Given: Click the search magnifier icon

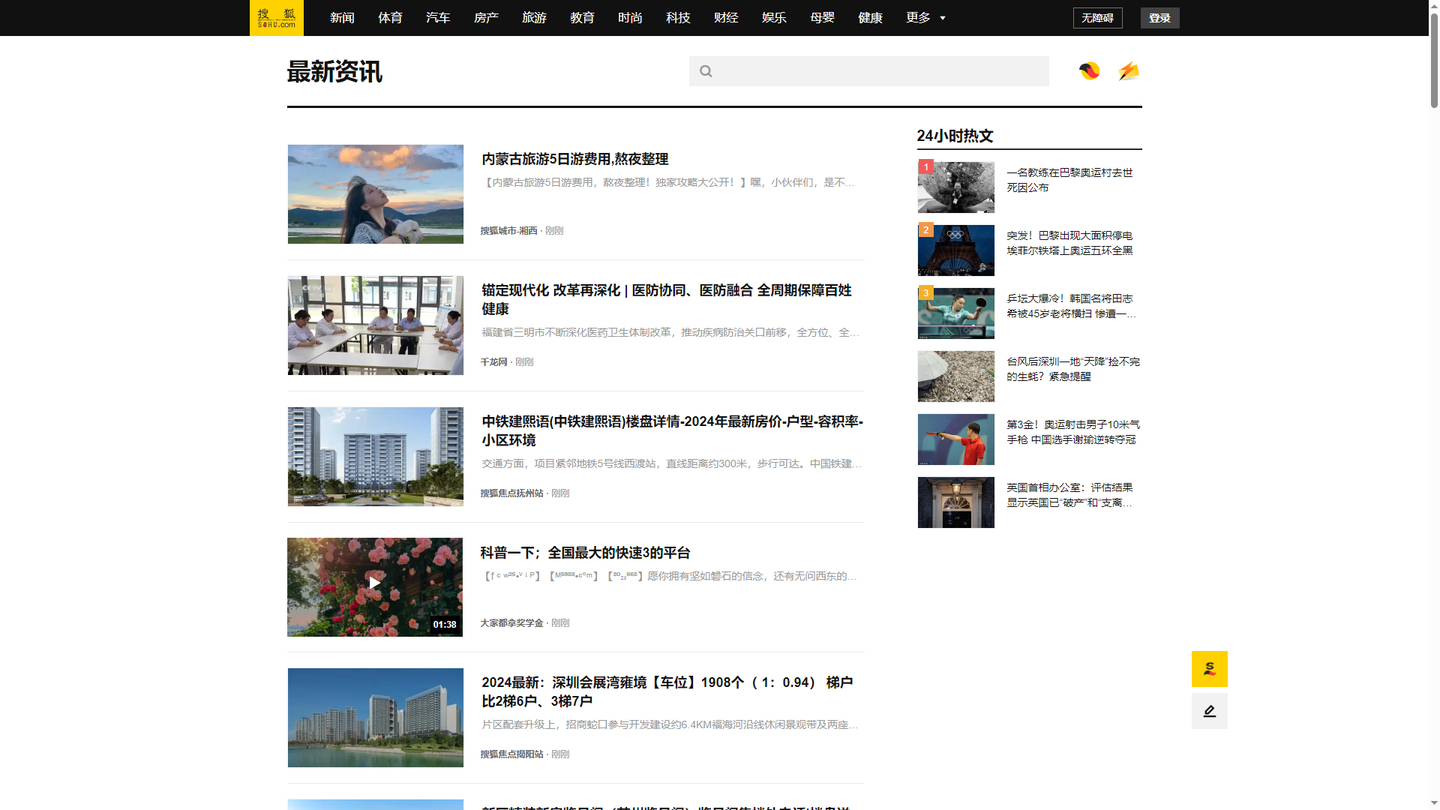Looking at the screenshot, I should click(x=706, y=71).
